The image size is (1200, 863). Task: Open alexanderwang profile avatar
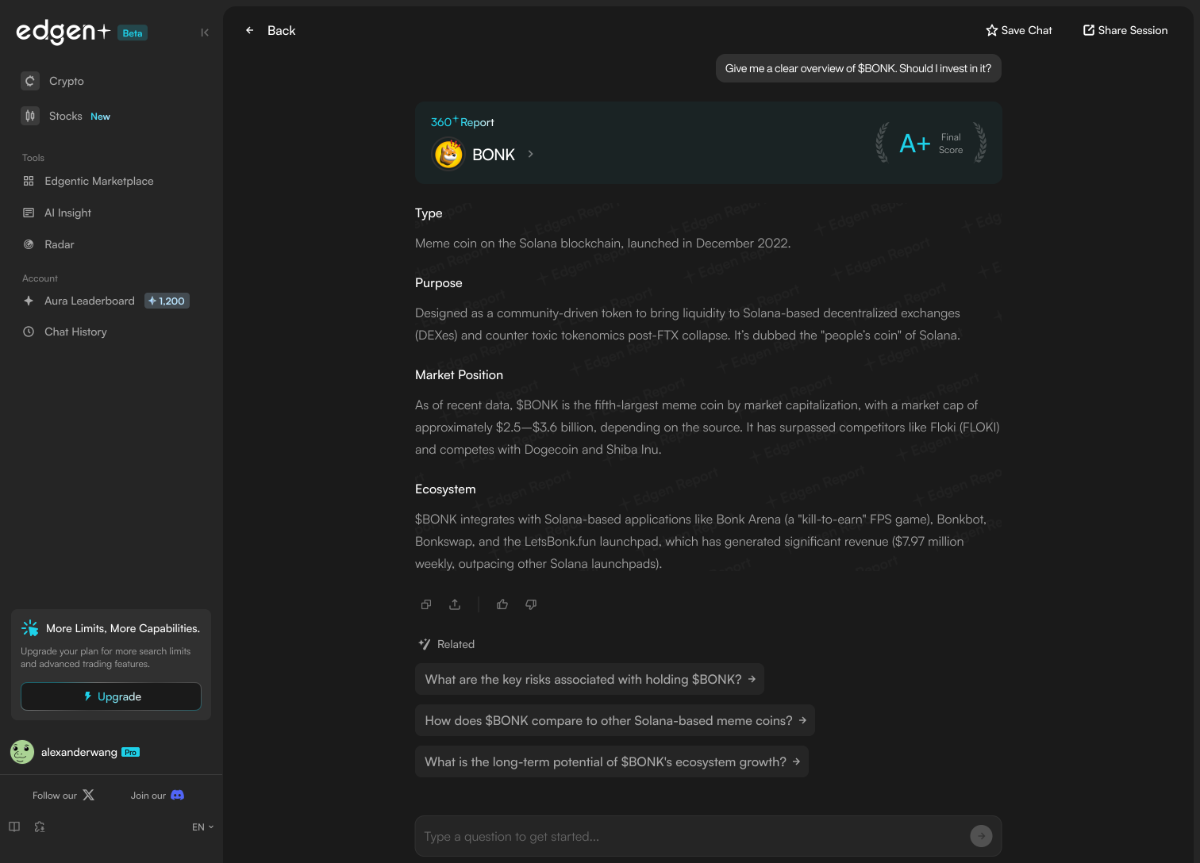22,752
